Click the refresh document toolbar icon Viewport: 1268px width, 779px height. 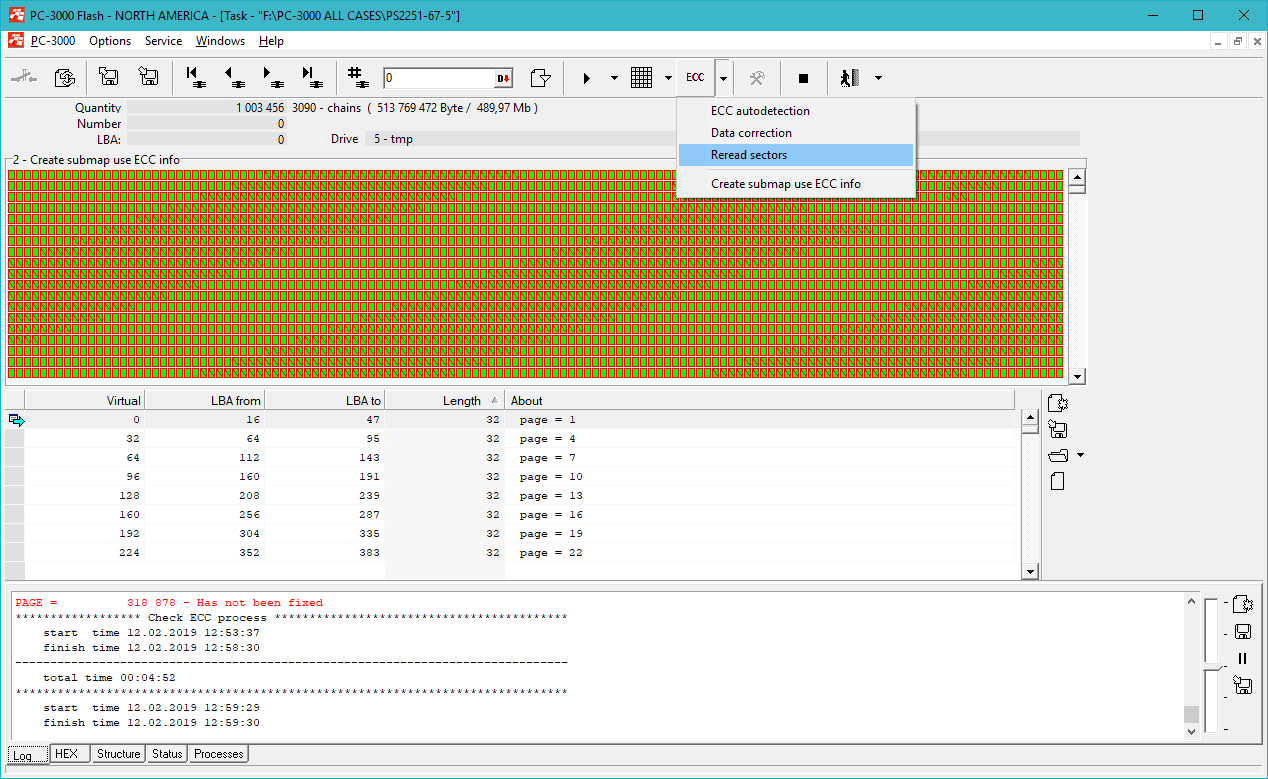click(x=65, y=78)
